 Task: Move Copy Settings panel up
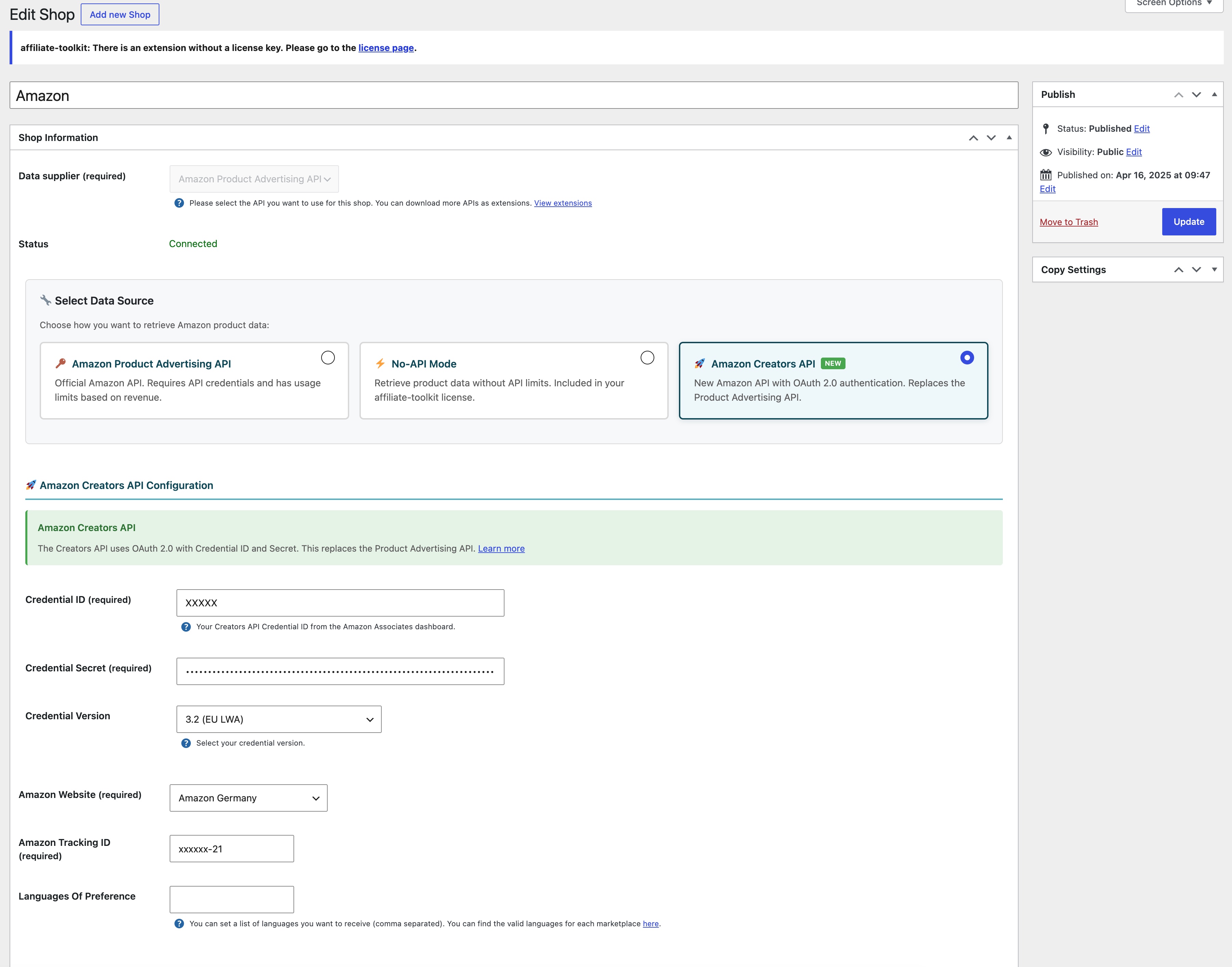click(1179, 270)
